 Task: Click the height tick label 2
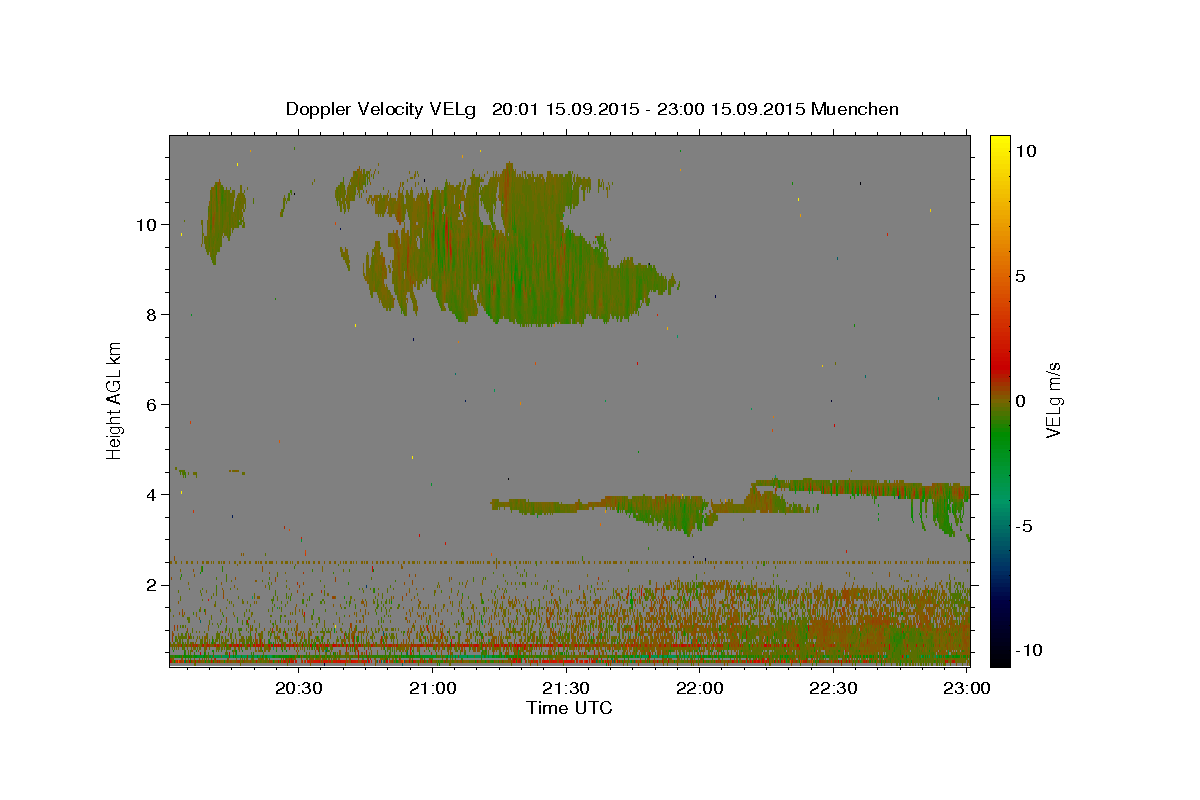(151, 584)
